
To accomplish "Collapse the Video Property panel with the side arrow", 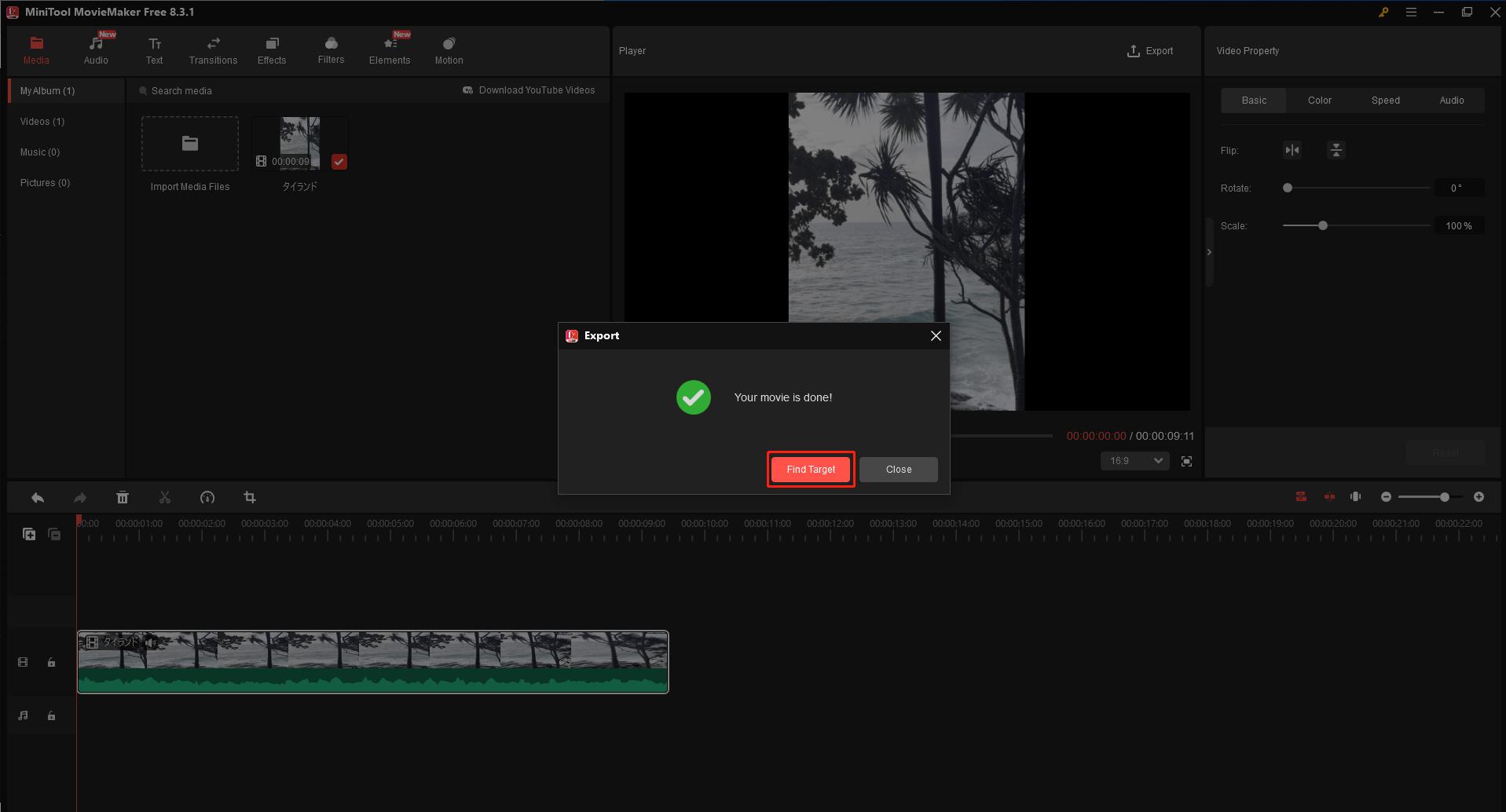I will coord(1209,252).
